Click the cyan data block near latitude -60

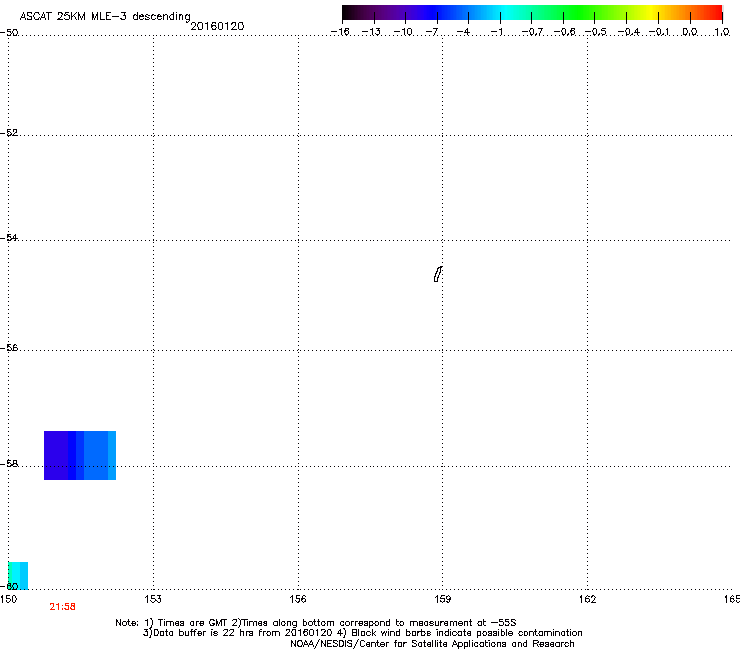point(18,575)
